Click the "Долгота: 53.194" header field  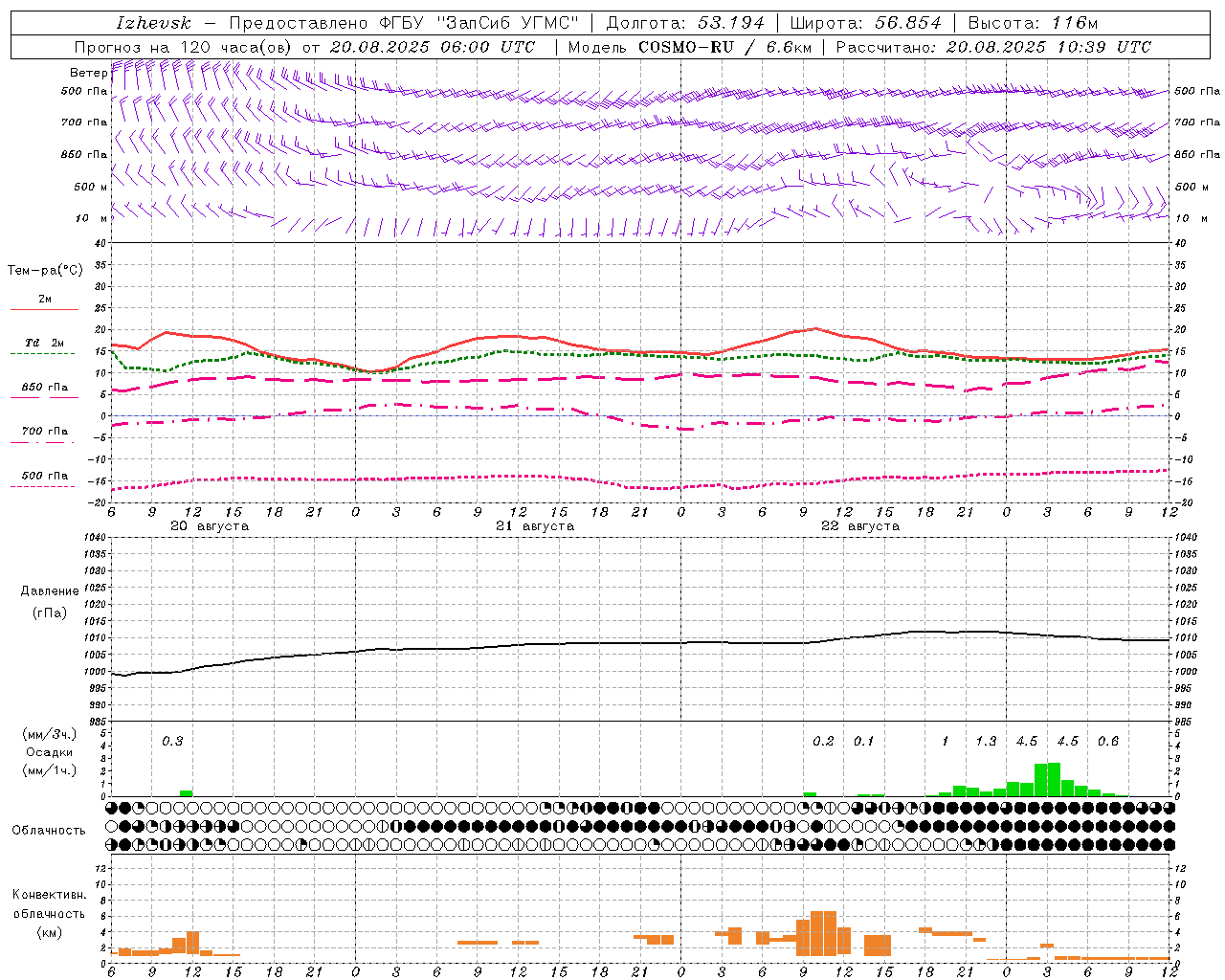pyautogui.click(x=685, y=23)
